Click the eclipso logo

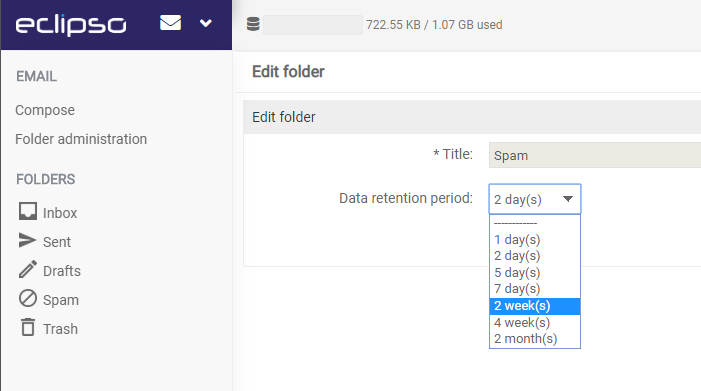71,25
